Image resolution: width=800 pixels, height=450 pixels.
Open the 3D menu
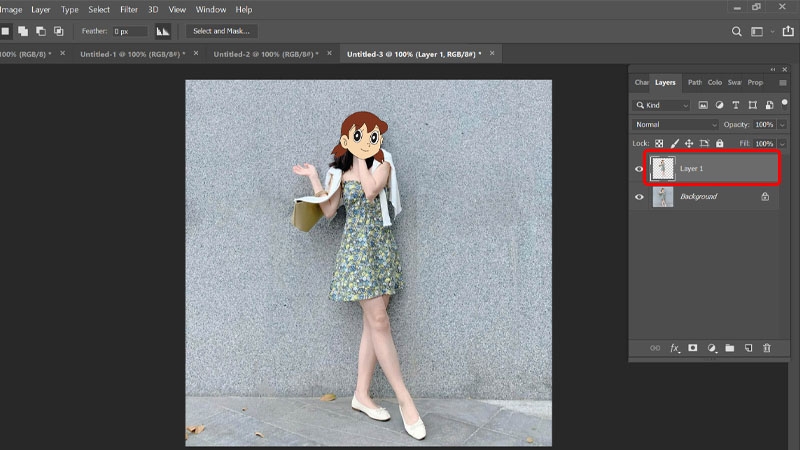[x=153, y=9]
